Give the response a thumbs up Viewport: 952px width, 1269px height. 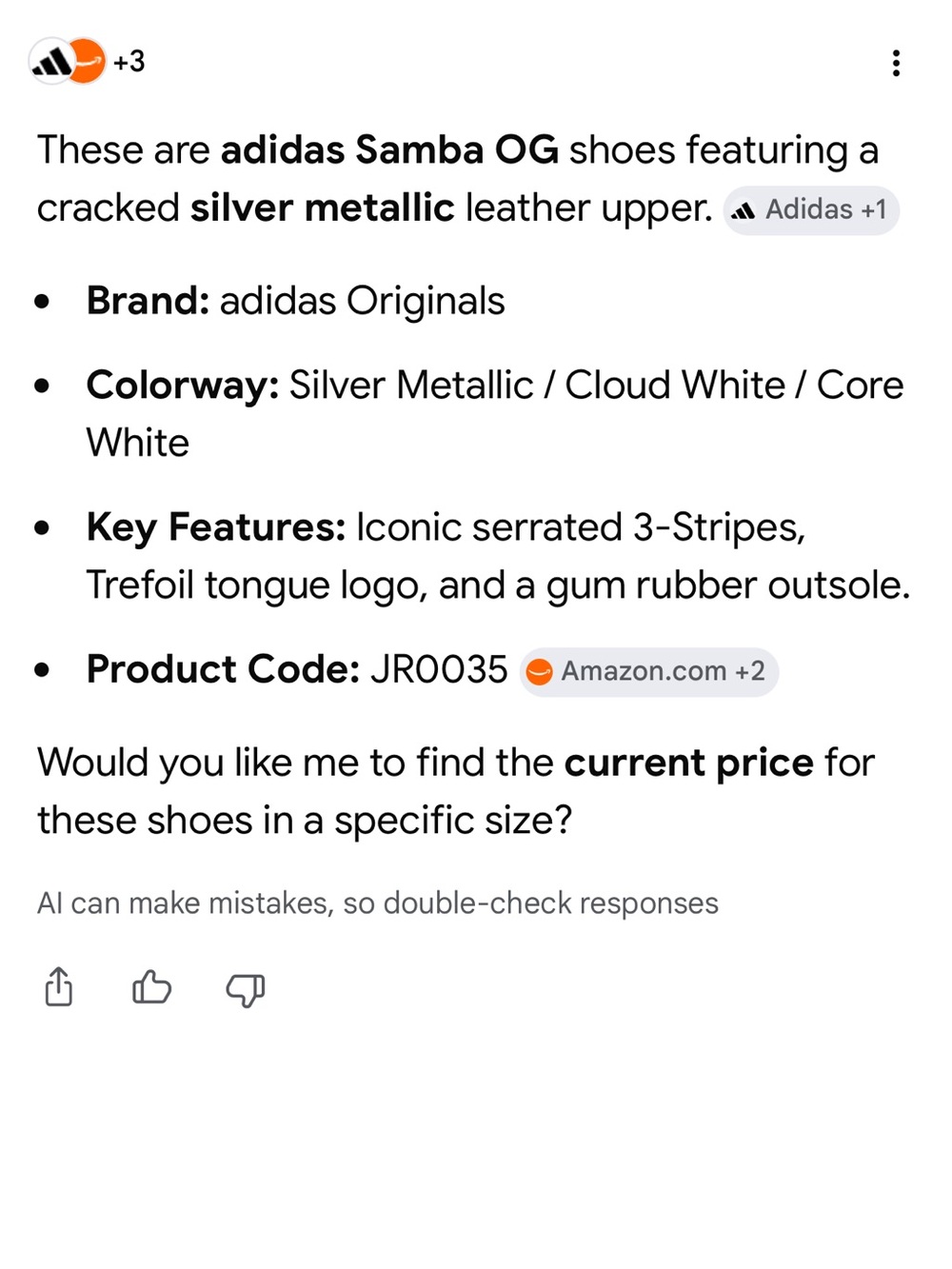click(151, 987)
